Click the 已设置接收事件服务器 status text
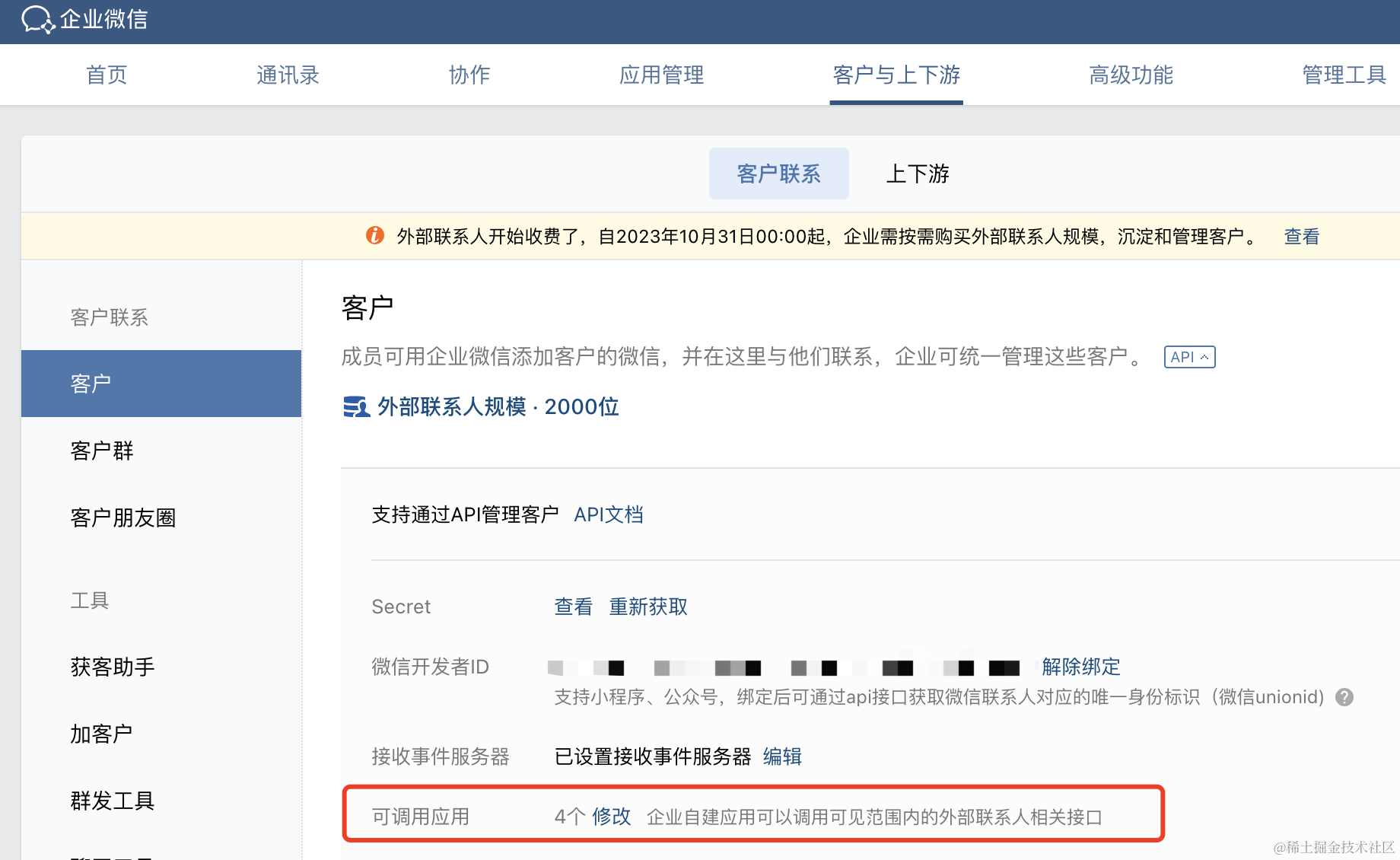Screen dimensions: 1400x860 click(x=653, y=756)
